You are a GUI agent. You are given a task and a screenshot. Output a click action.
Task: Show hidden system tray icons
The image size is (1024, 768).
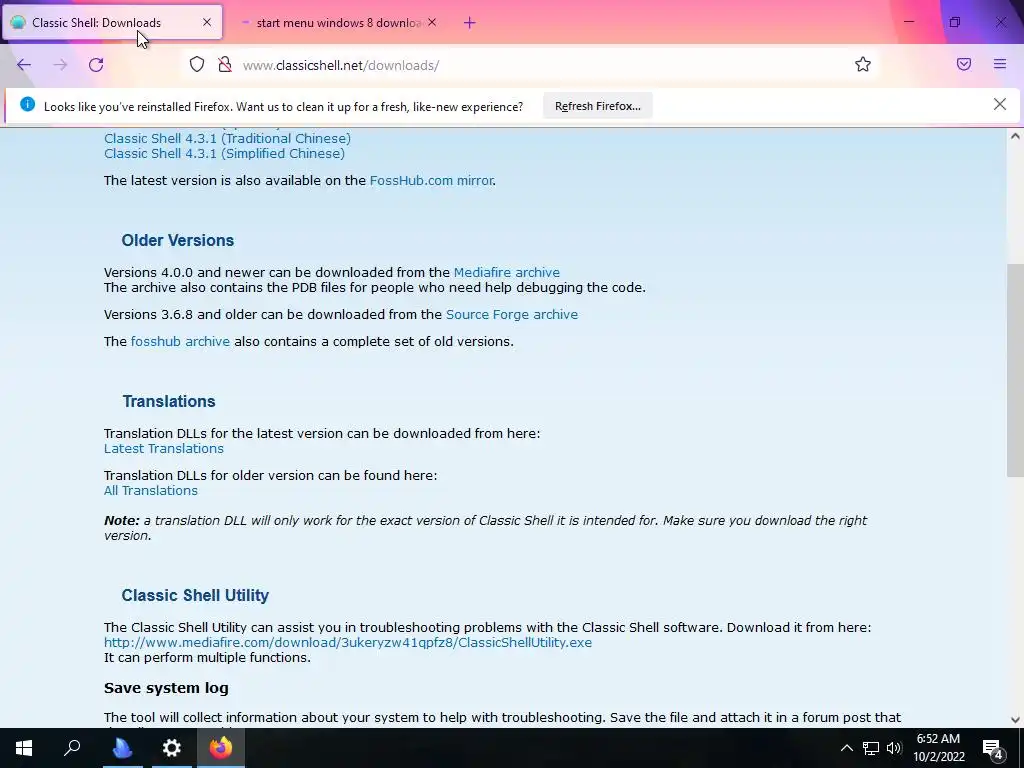[x=846, y=748]
